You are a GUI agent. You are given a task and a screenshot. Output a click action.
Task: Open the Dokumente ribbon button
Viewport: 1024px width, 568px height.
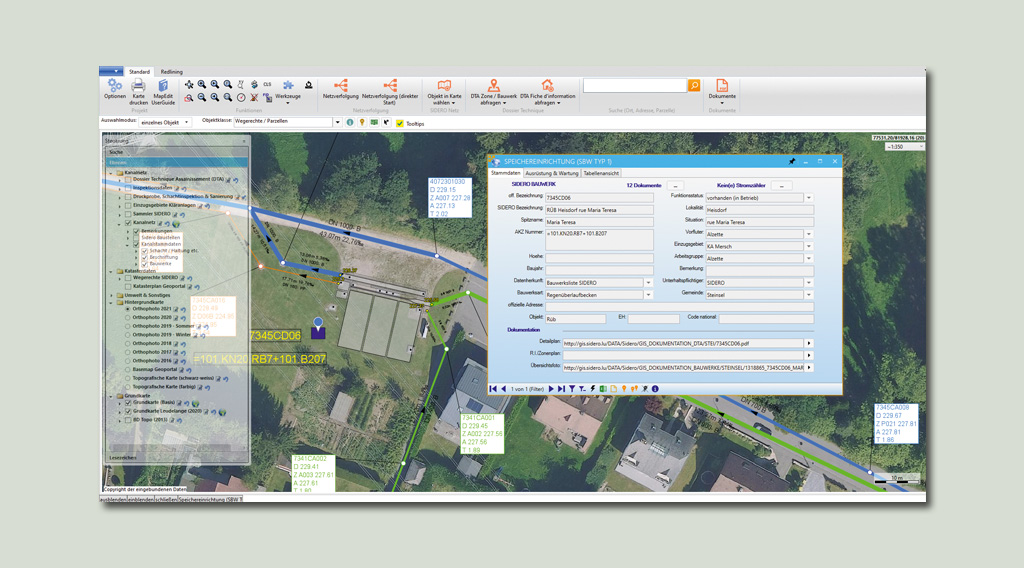[722, 87]
